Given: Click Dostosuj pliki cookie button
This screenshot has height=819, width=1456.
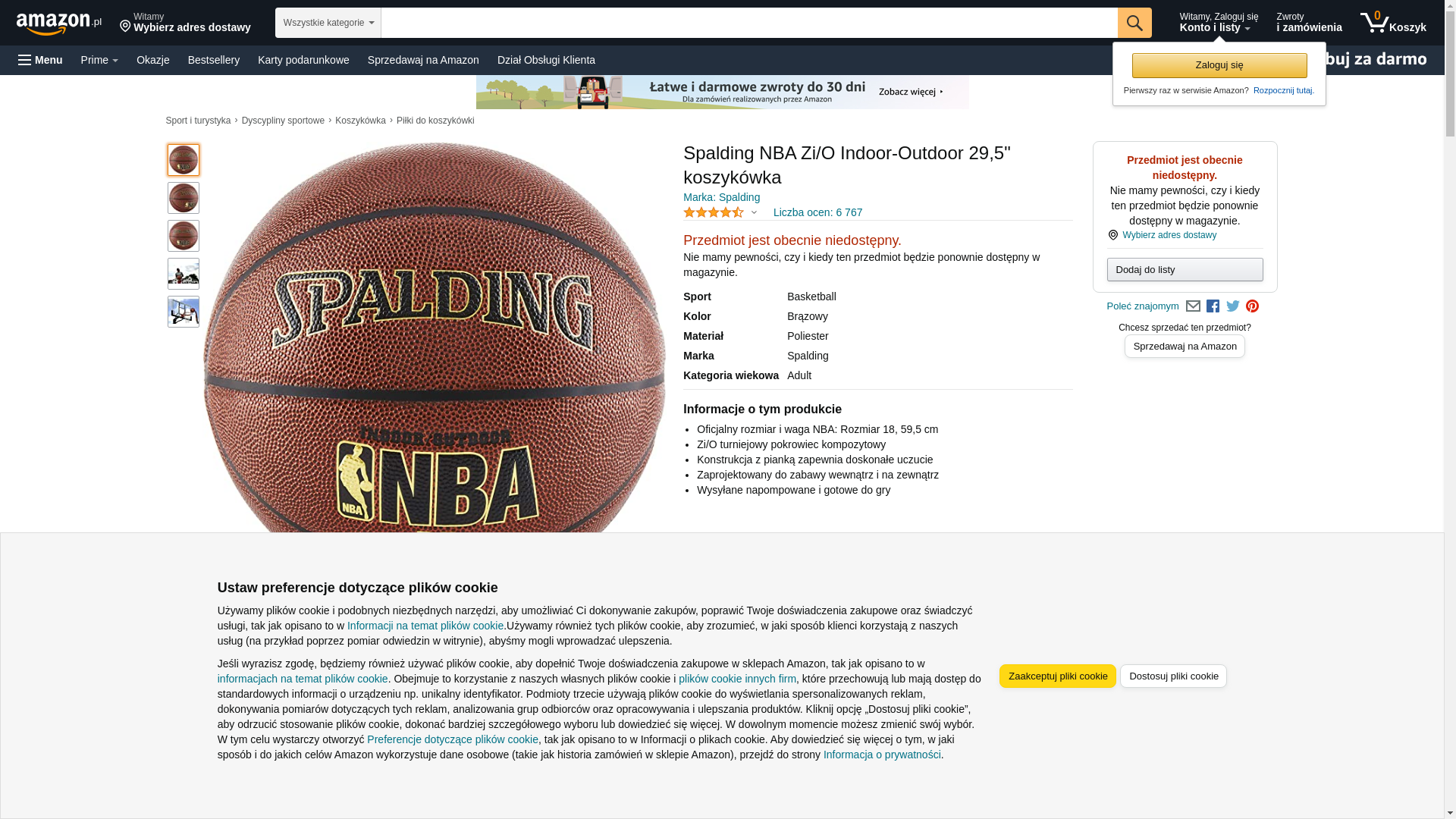Looking at the screenshot, I should pyautogui.click(x=1173, y=676).
